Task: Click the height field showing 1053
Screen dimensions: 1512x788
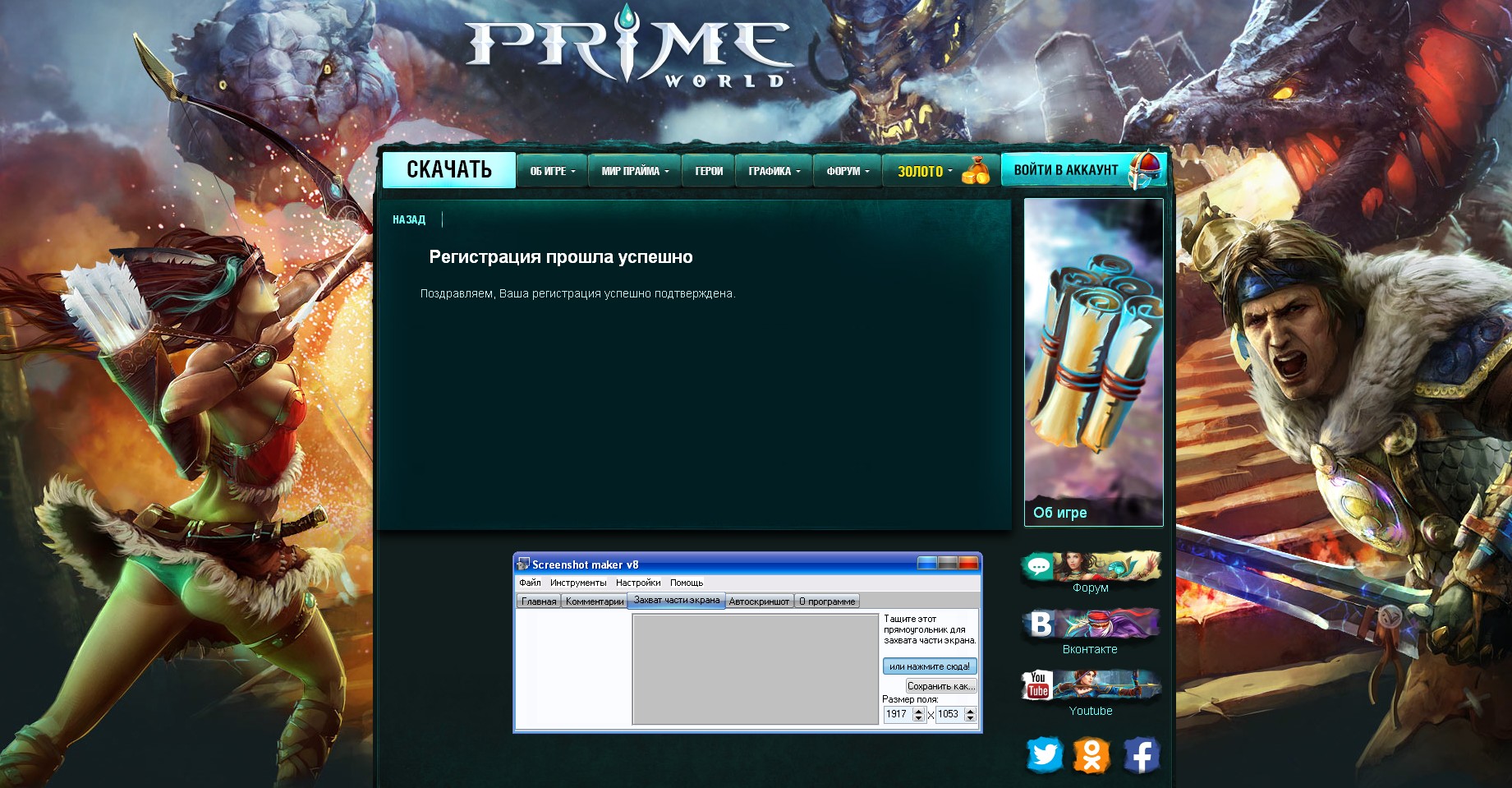Action: 949,715
